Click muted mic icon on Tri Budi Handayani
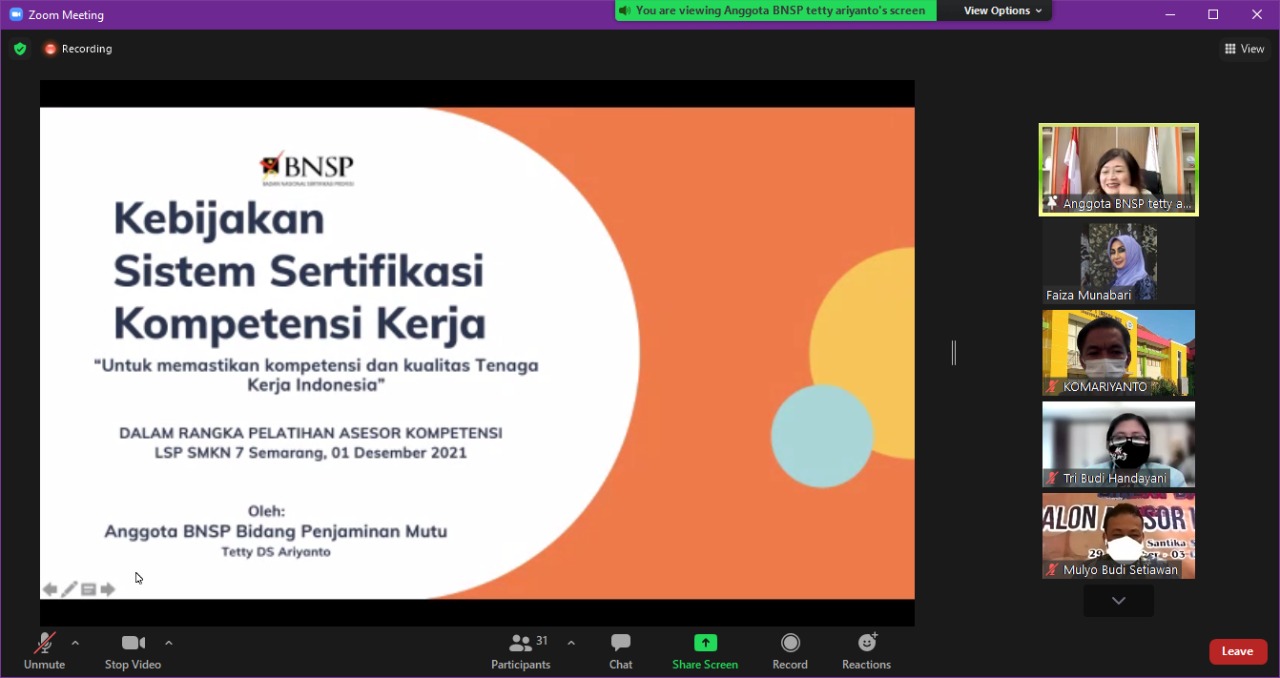The image size is (1280, 678). pyautogui.click(x=1052, y=479)
